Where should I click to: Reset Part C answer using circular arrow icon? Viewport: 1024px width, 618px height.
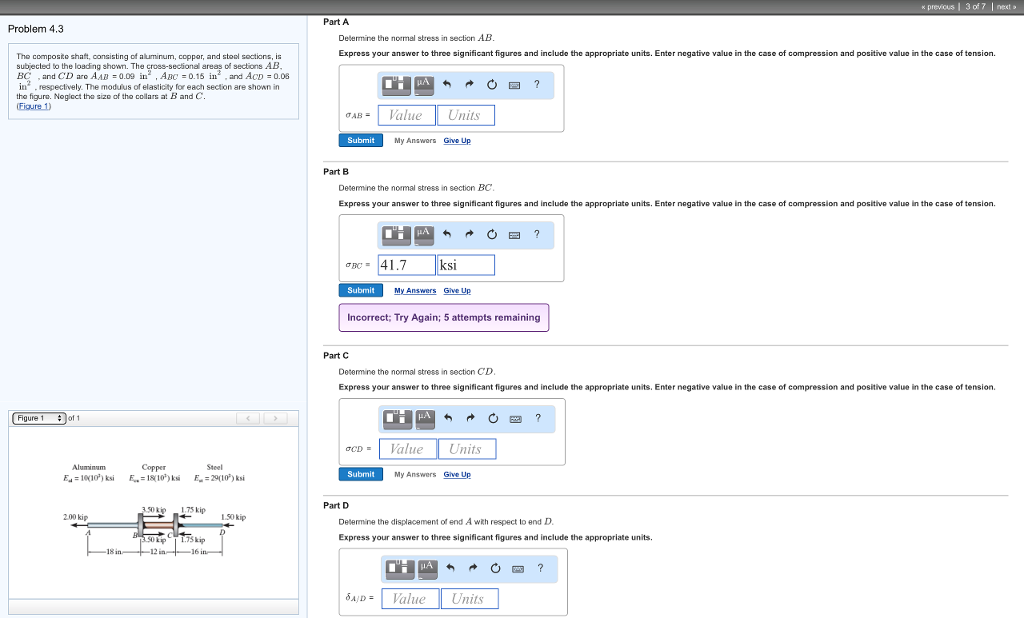(x=491, y=419)
